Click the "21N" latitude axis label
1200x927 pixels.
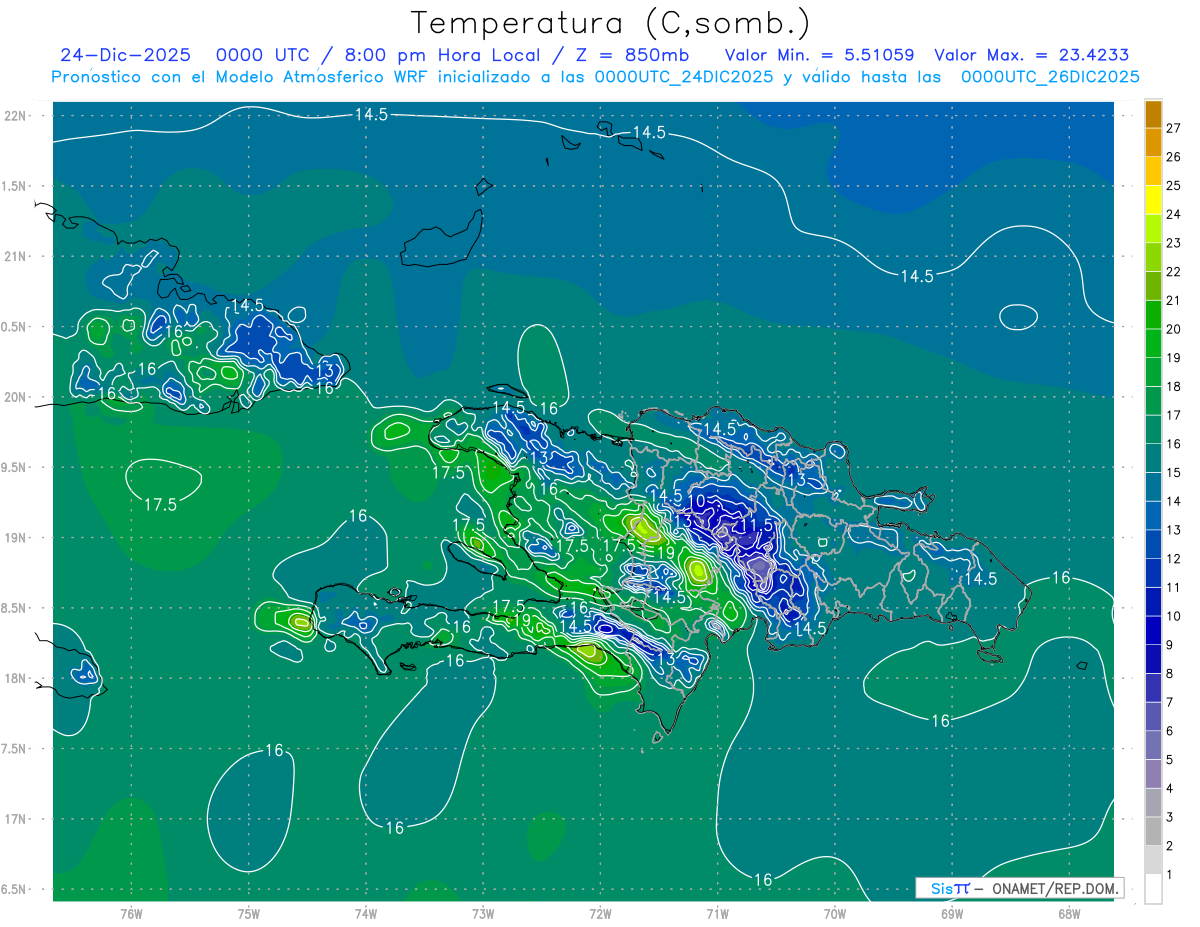pos(16,256)
